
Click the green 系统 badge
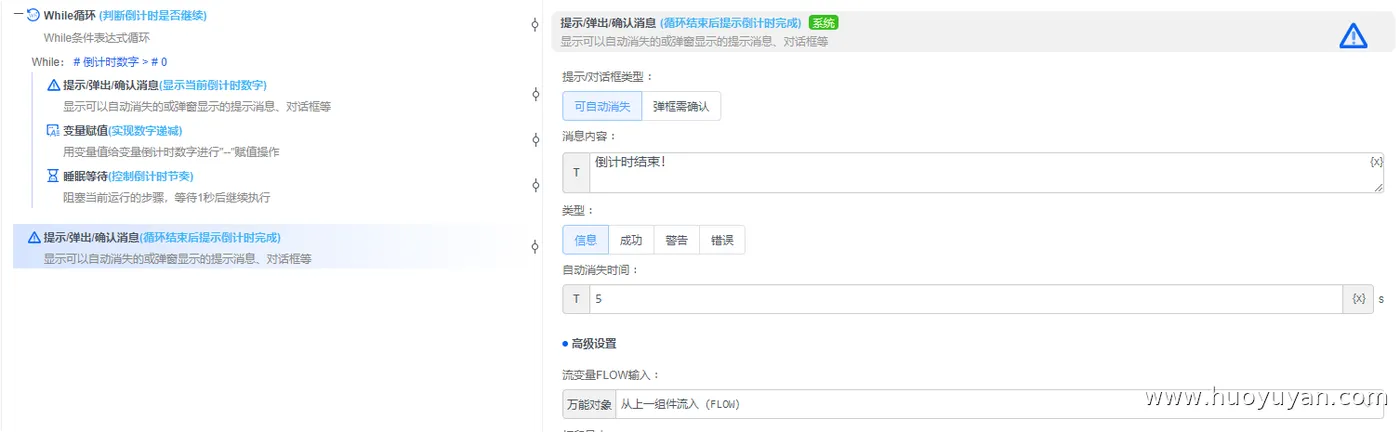click(824, 22)
